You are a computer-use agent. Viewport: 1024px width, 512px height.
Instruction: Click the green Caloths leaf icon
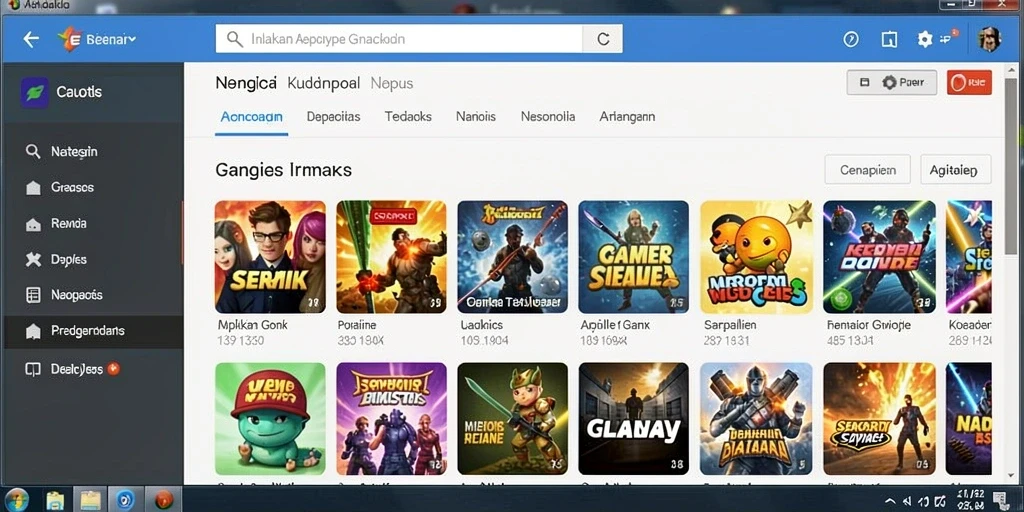[x=34, y=91]
